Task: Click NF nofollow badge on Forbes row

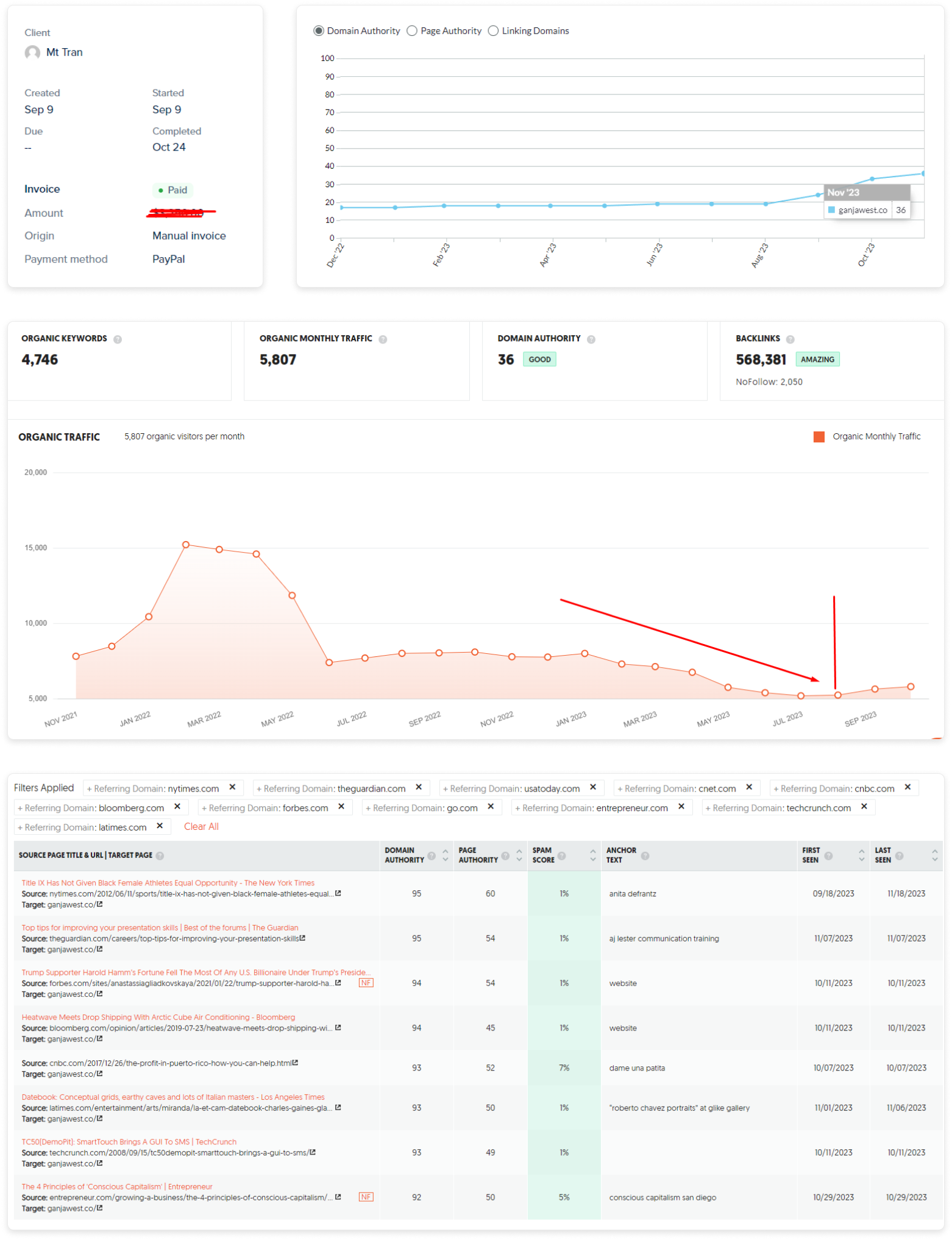Action: (366, 983)
